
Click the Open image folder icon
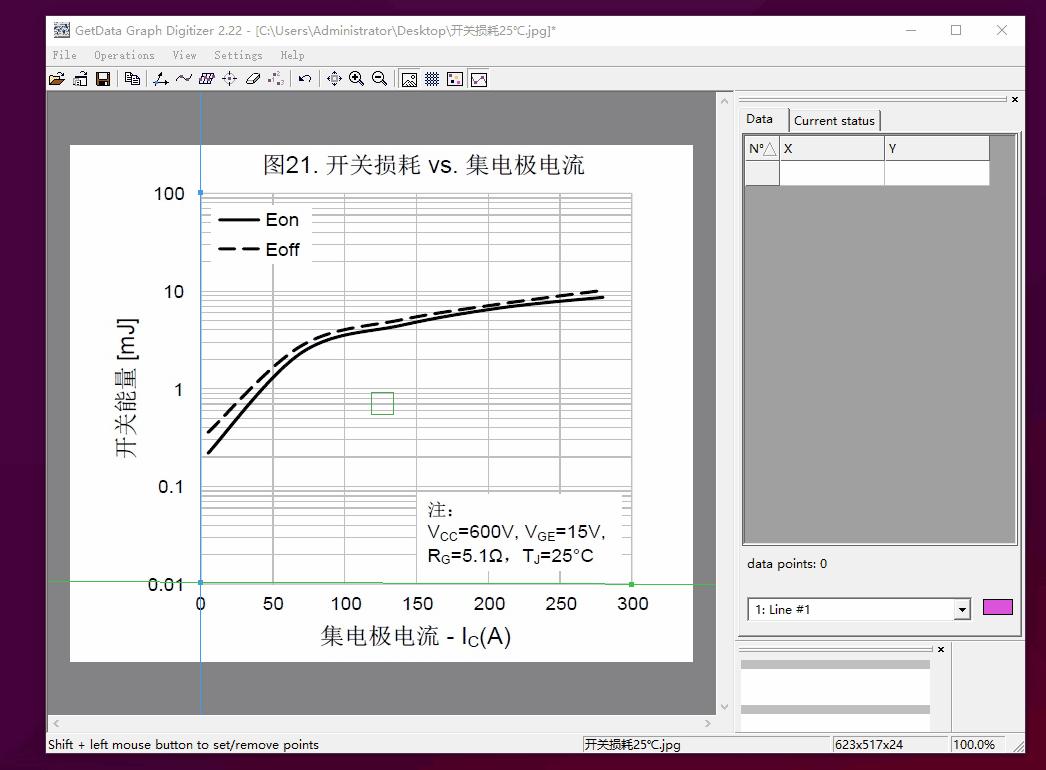57,79
